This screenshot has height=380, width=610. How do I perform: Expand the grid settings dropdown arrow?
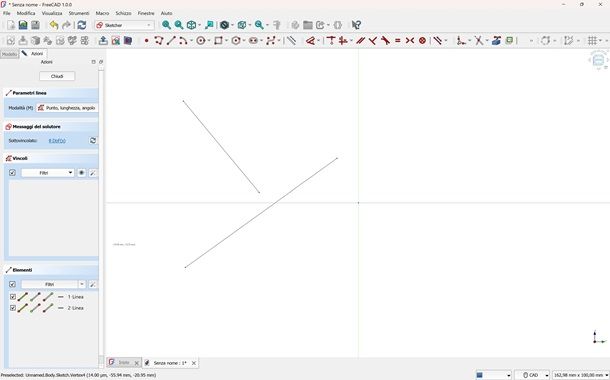tap(601, 40)
